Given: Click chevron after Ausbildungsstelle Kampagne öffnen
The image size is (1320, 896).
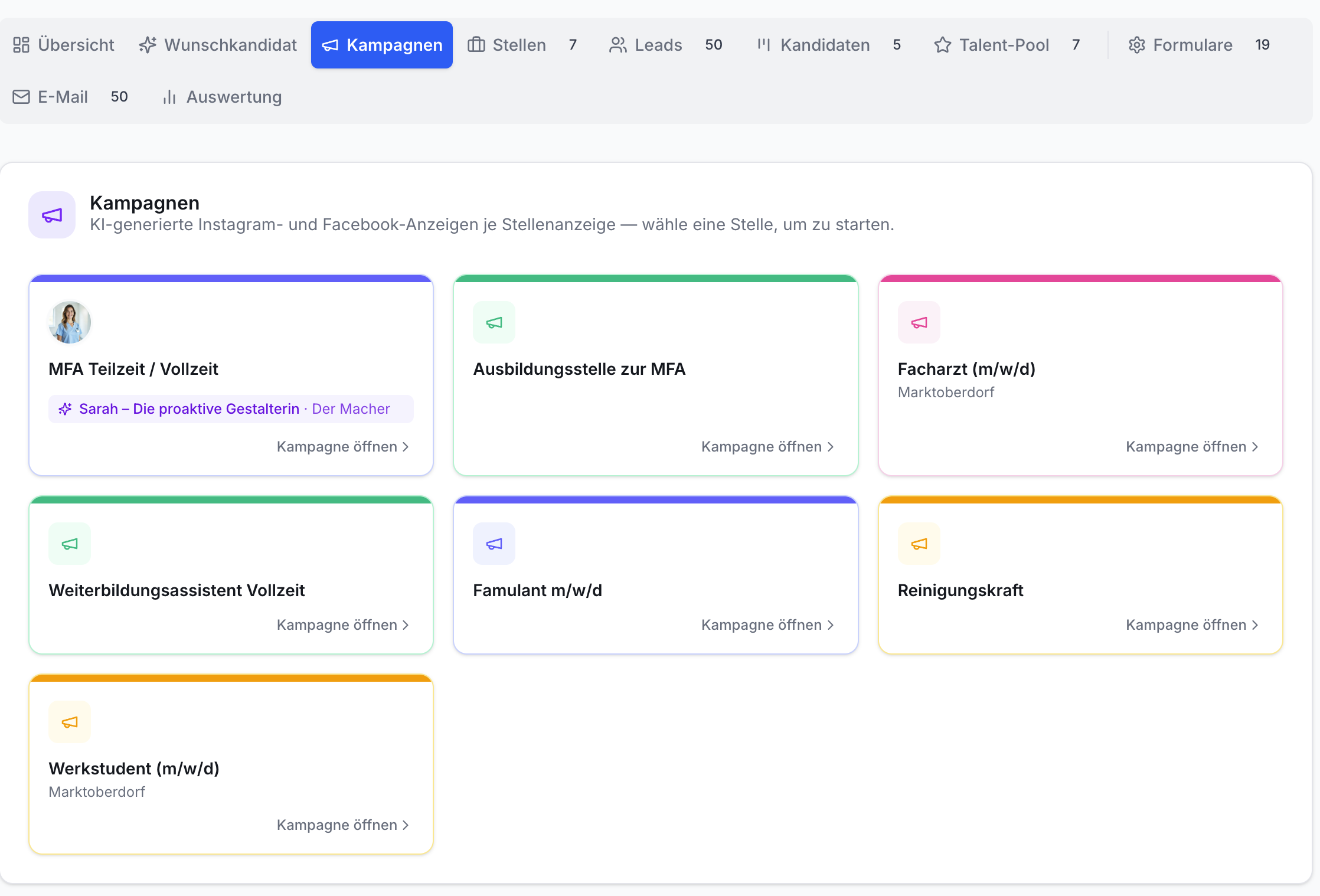Looking at the screenshot, I should [831, 447].
